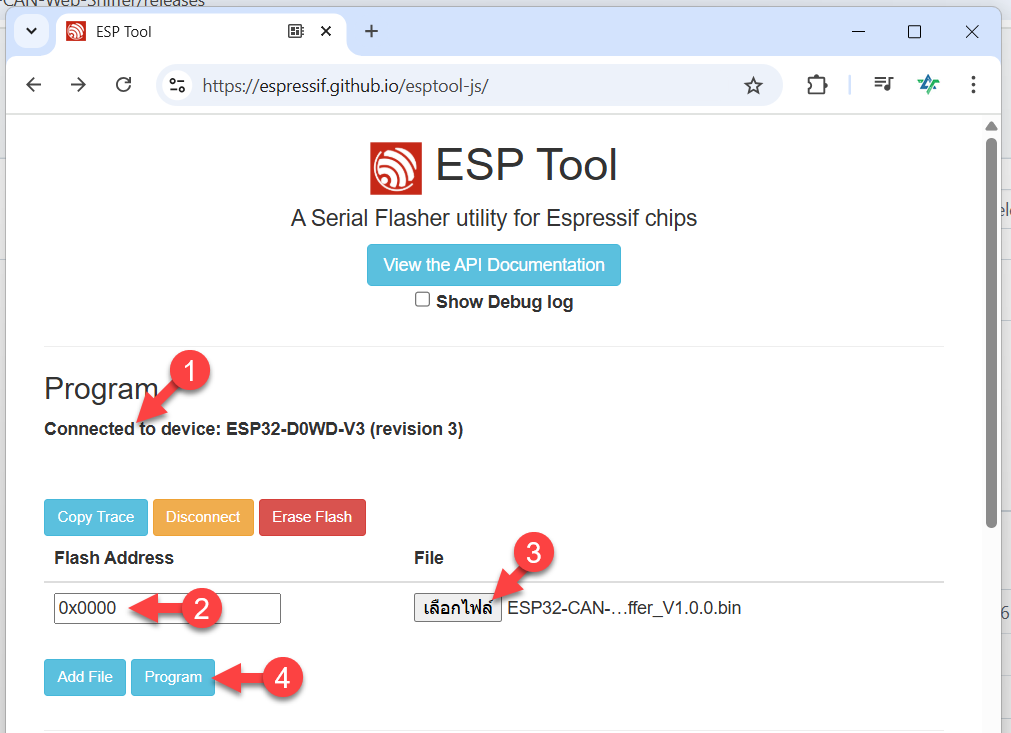Image resolution: width=1011 pixels, height=733 pixels.
Task: Open the Extensions puzzle icon
Action: coord(817,84)
